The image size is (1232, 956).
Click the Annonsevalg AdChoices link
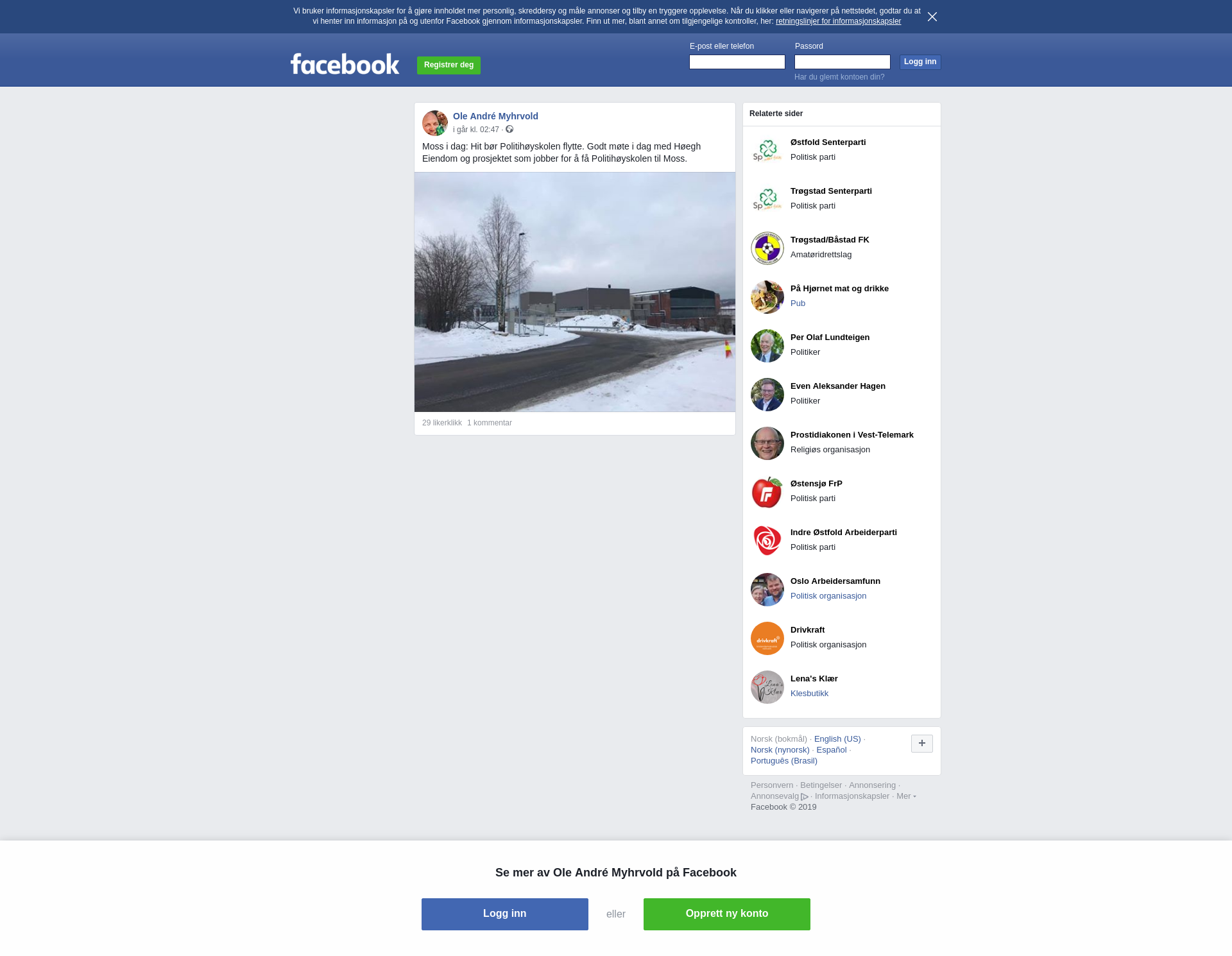pyautogui.click(x=779, y=796)
